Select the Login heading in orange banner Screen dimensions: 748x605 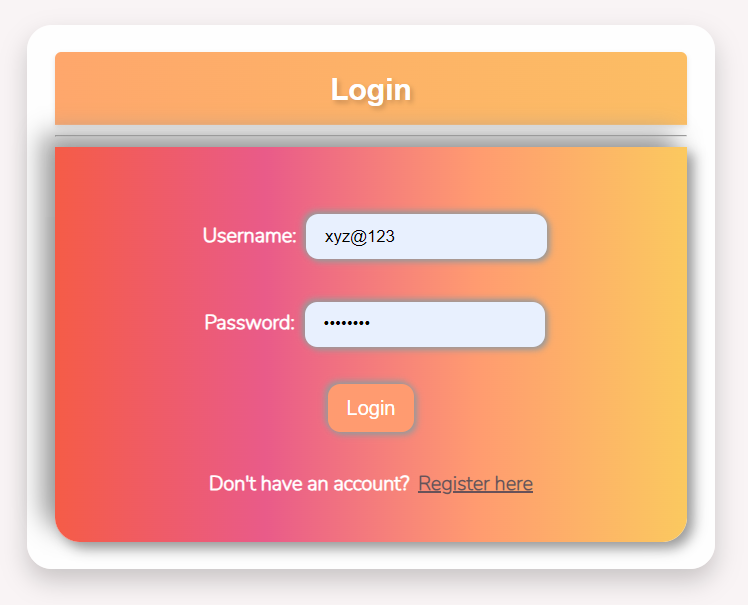click(x=371, y=89)
